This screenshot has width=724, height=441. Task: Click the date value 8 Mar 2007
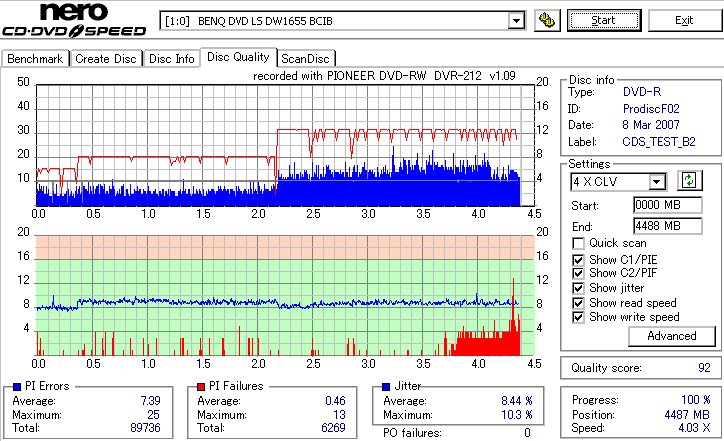click(651, 125)
